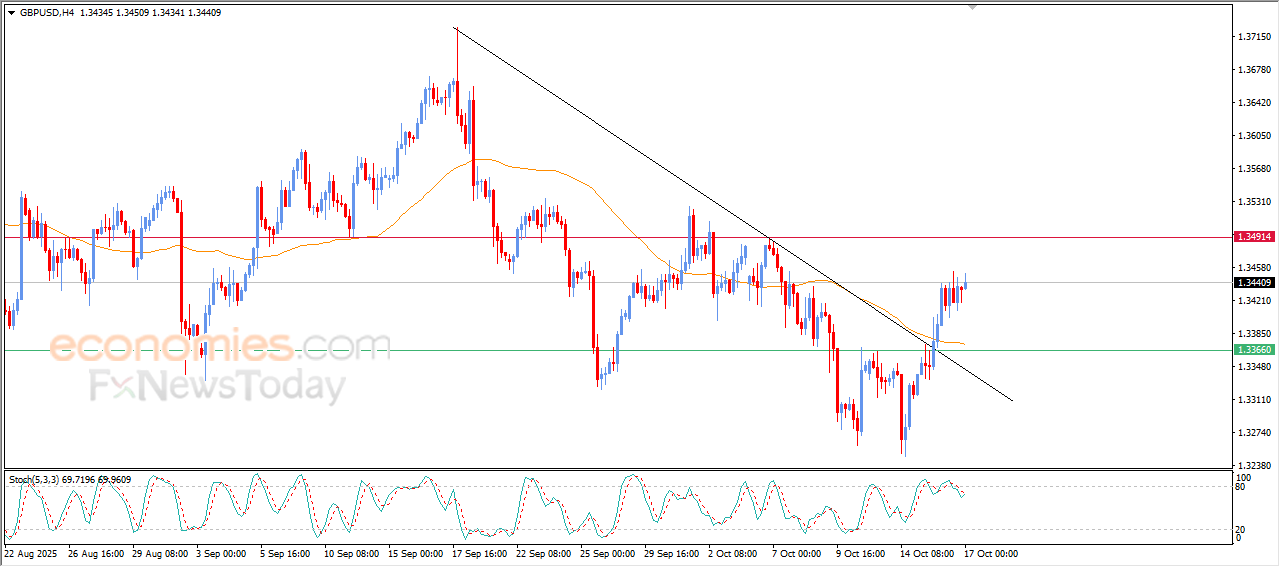Open the dropdown arrow beside GBPUSD,H4
Screen dimensions: 1280x567
coord(11,13)
